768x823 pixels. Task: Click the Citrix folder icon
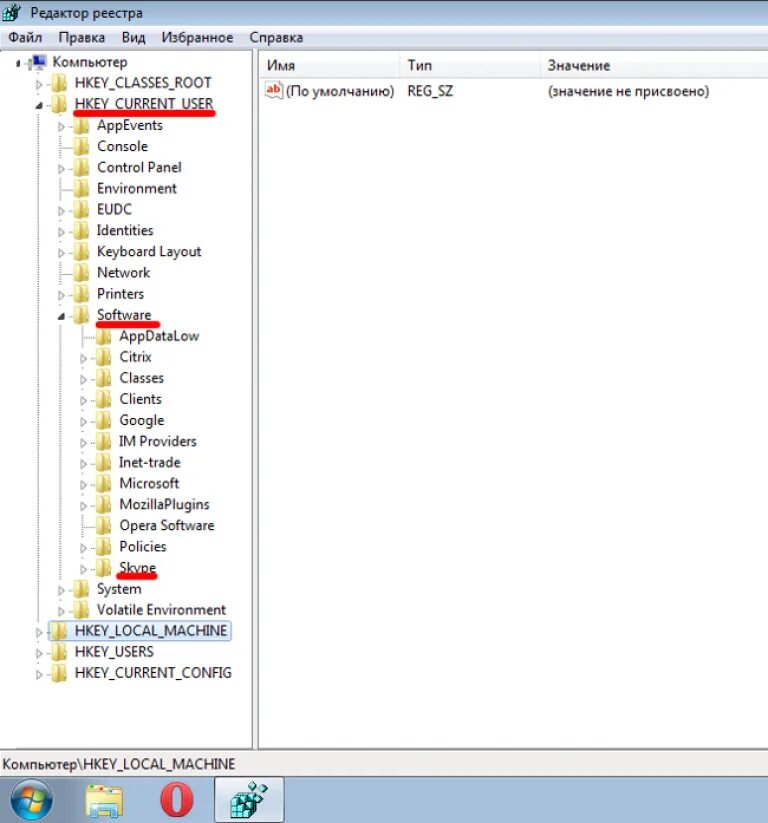(x=103, y=357)
